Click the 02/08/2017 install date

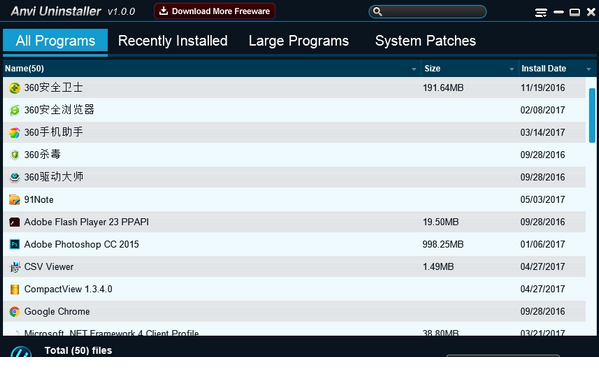pos(542,110)
